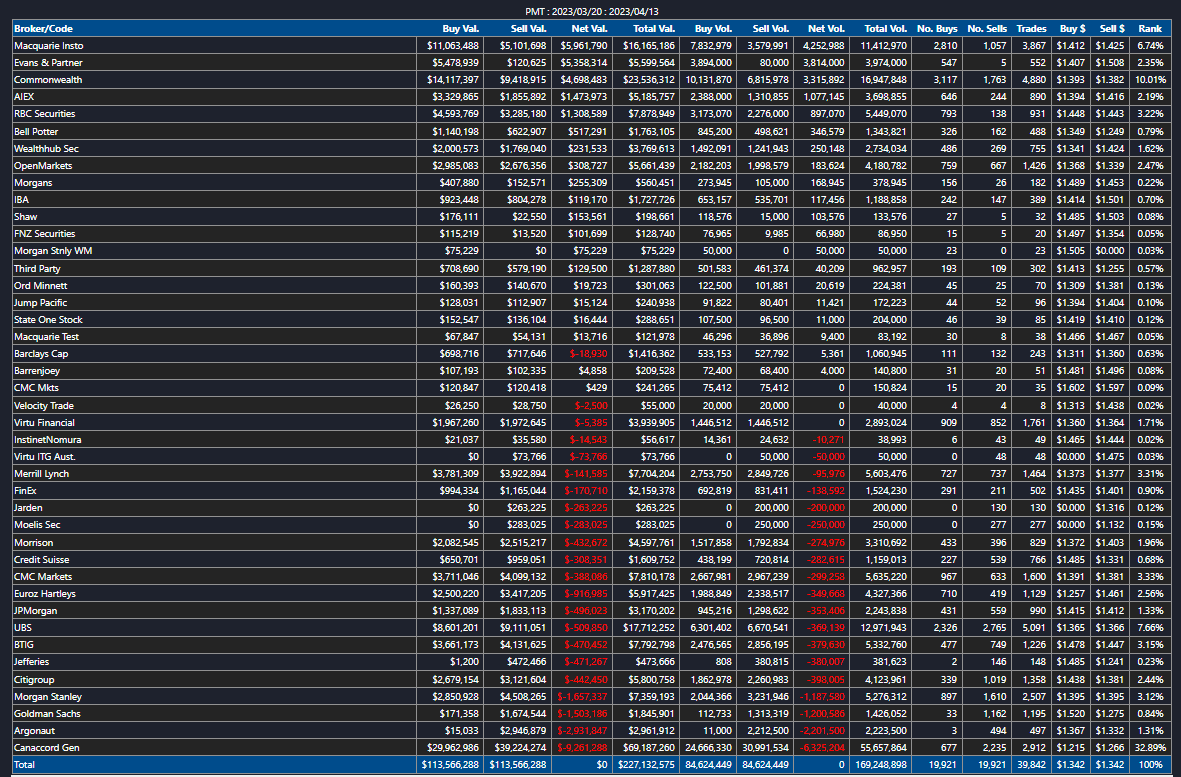Screen dimensions: 1181x777
Task: Select the Jefferies broker name
Action: coord(32,662)
